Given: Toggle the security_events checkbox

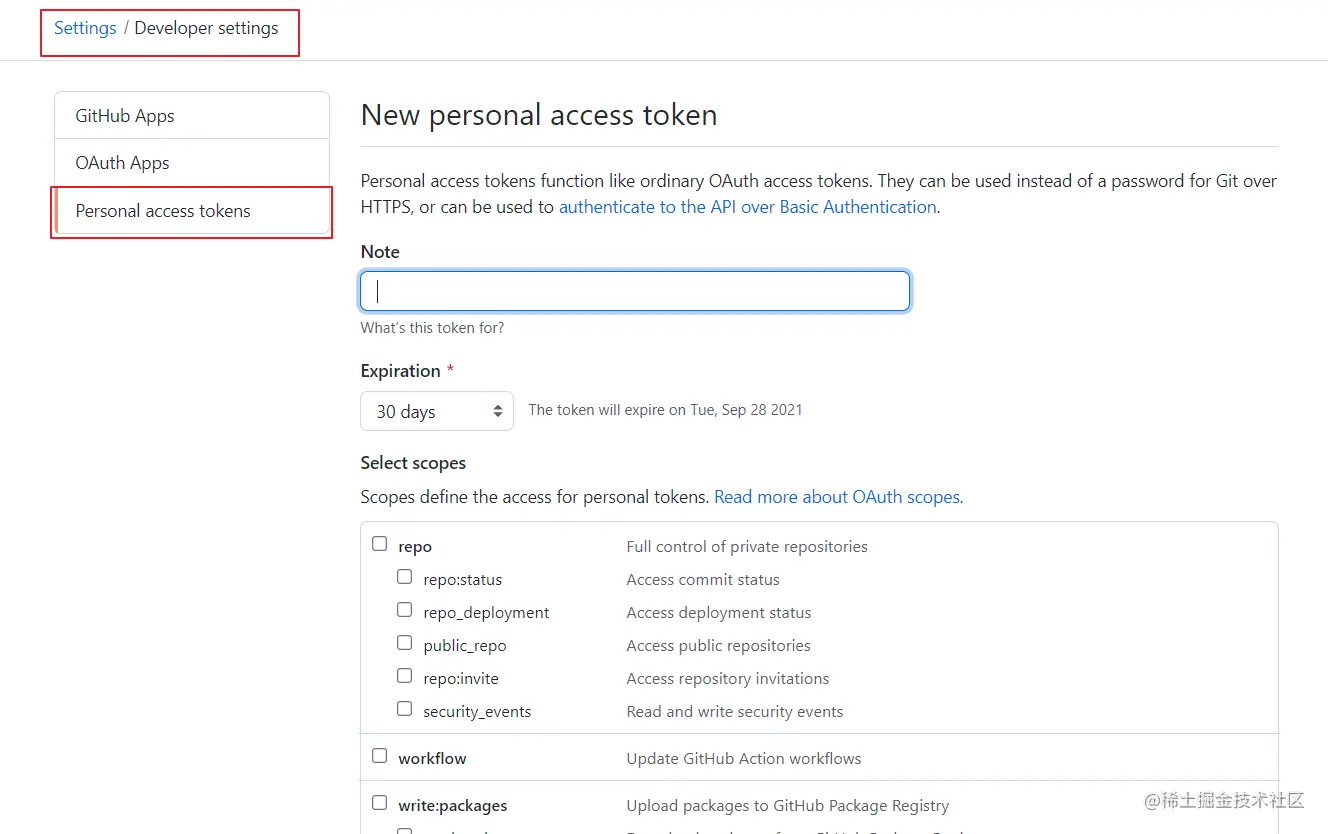Looking at the screenshot, I should pyautogui.click(x=404, y=709).
